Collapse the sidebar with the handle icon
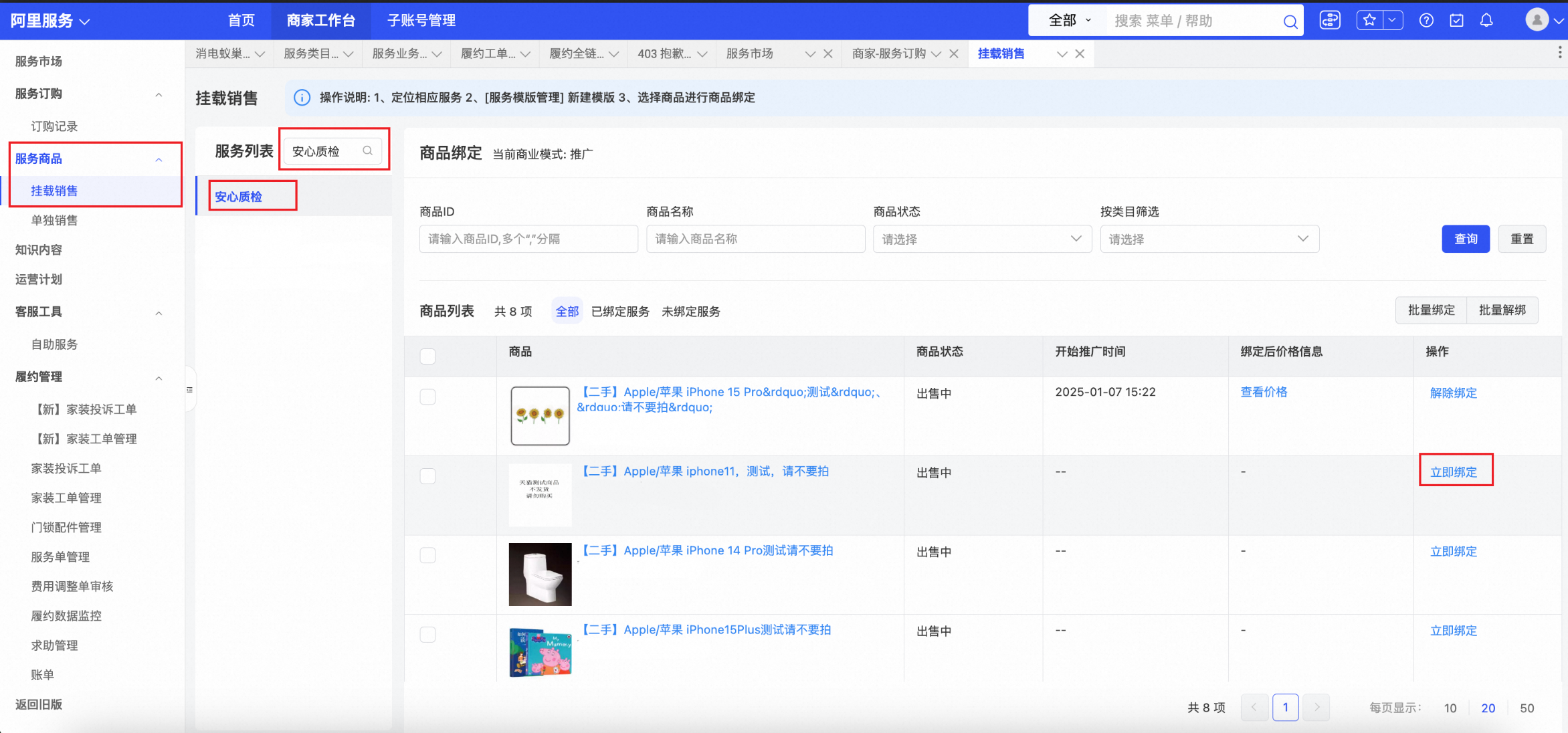This screenshot has height=733, width=1568. tap(190, 389)
